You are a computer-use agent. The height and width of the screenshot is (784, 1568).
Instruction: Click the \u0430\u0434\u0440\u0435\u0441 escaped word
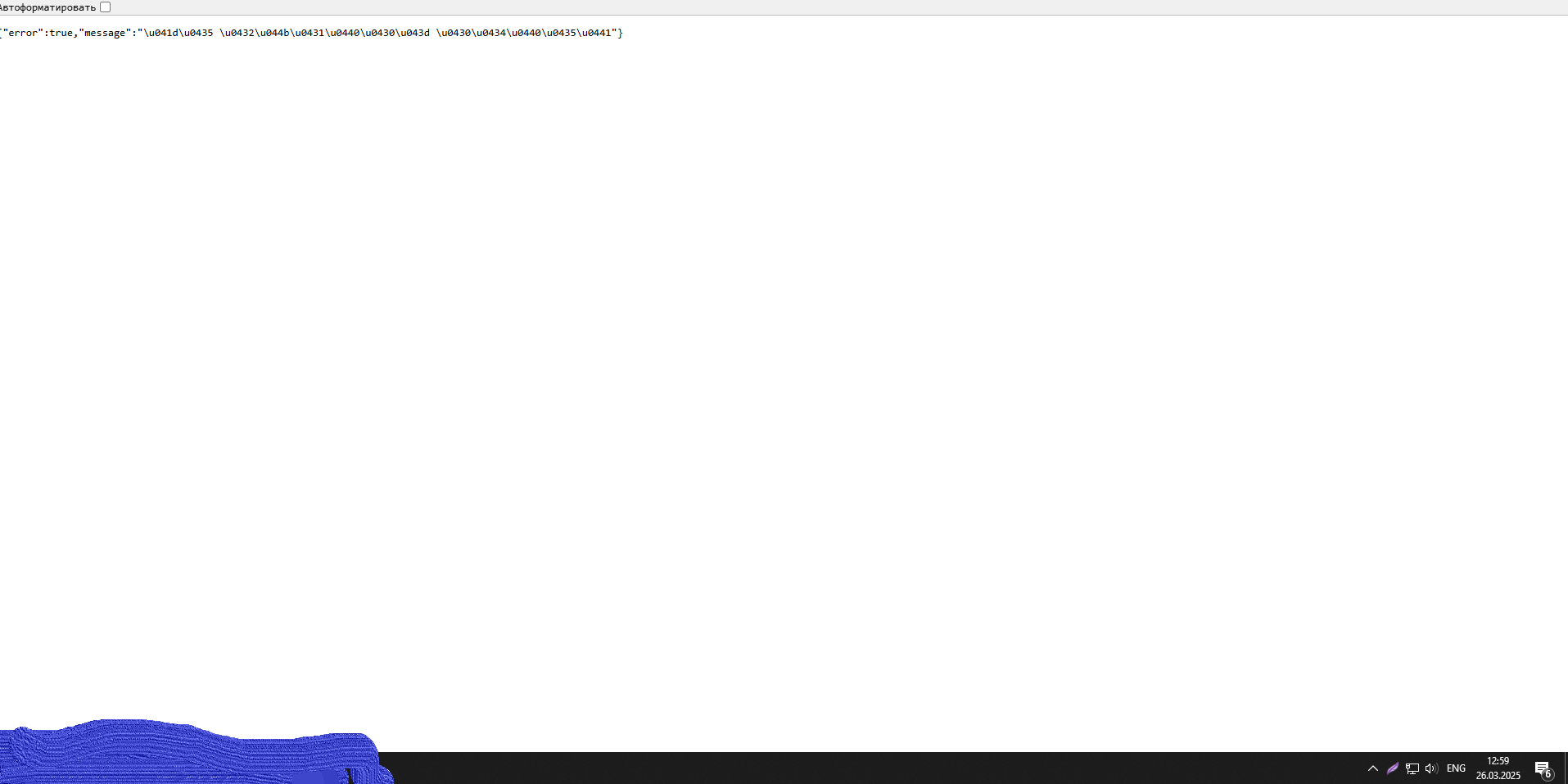point(524,33)
